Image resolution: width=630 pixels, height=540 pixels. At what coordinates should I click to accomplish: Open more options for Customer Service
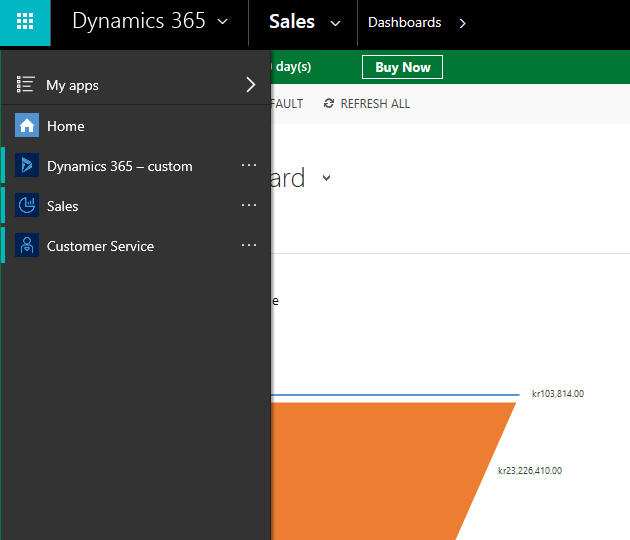[249, 246]
